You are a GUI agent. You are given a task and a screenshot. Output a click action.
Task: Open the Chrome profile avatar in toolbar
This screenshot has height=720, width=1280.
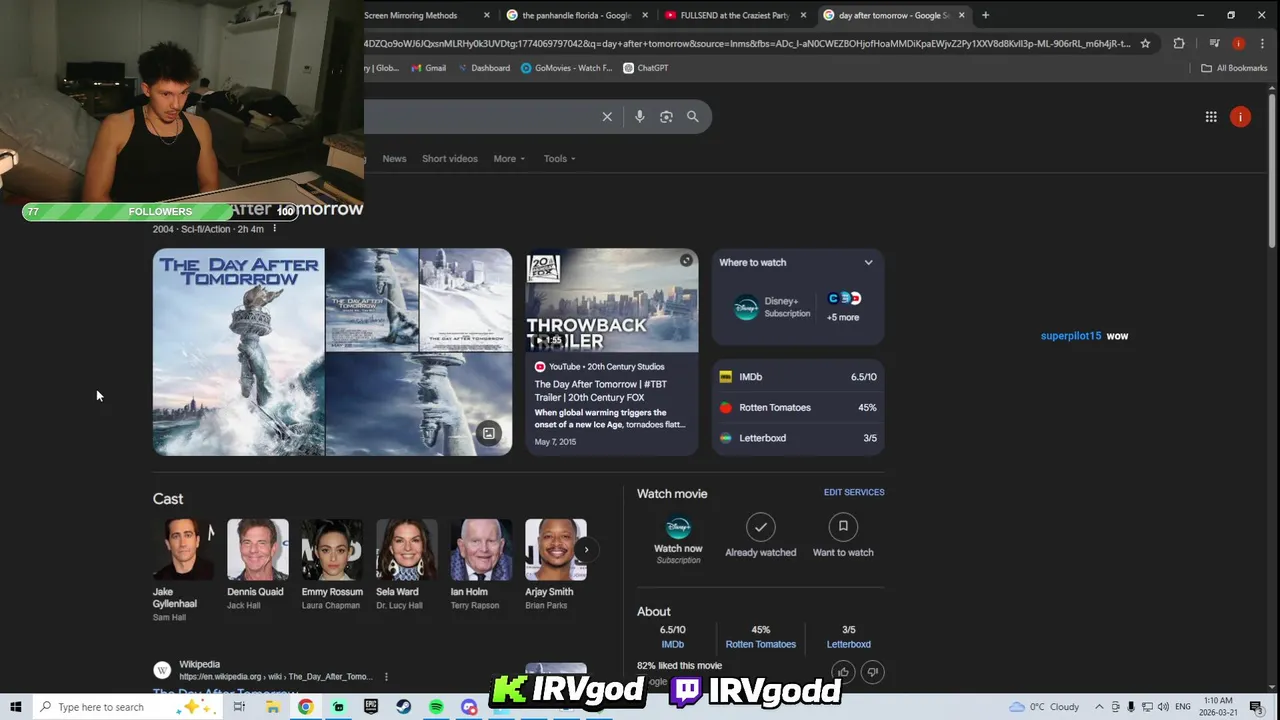(x=1238, y=43)
